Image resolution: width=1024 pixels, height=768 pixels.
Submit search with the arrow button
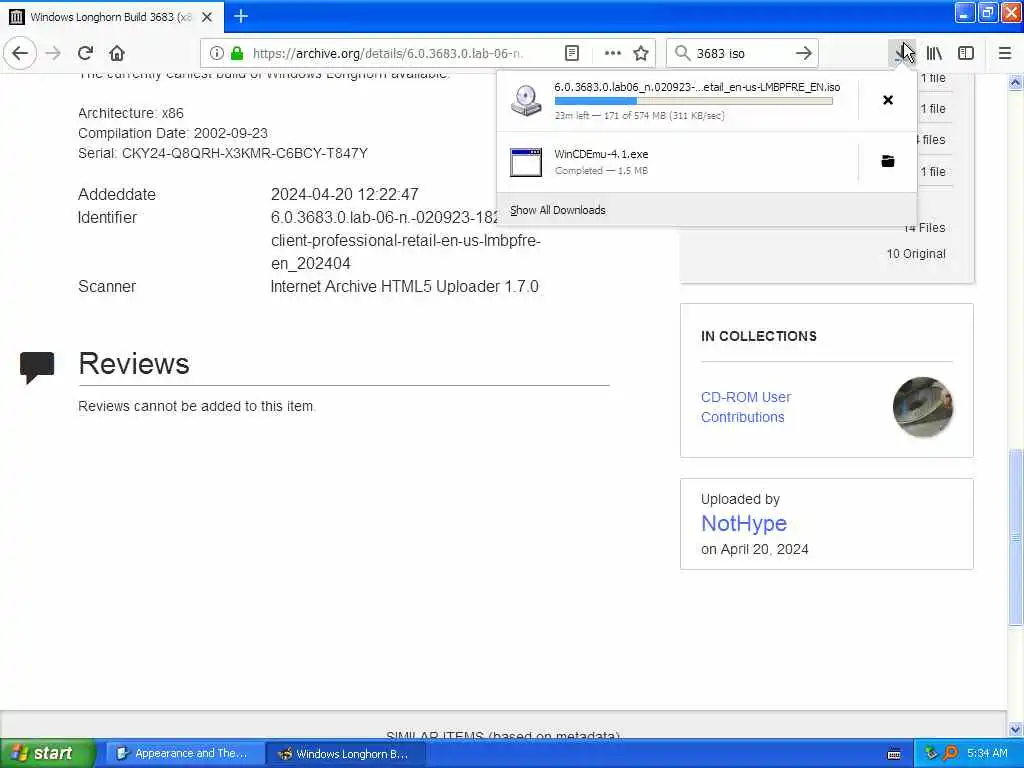point(804,53)
